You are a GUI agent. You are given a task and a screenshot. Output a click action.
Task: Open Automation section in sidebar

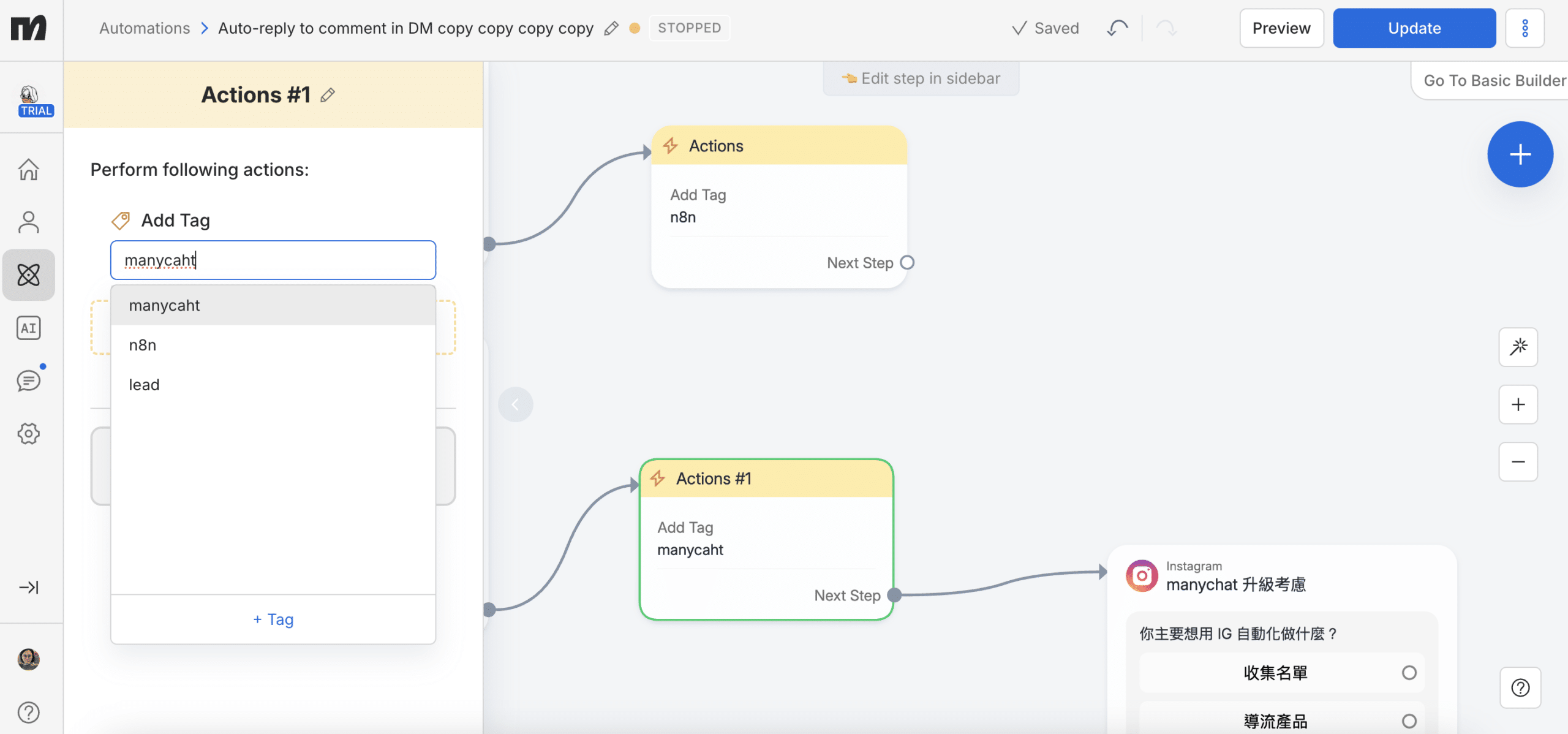point(29,275)
